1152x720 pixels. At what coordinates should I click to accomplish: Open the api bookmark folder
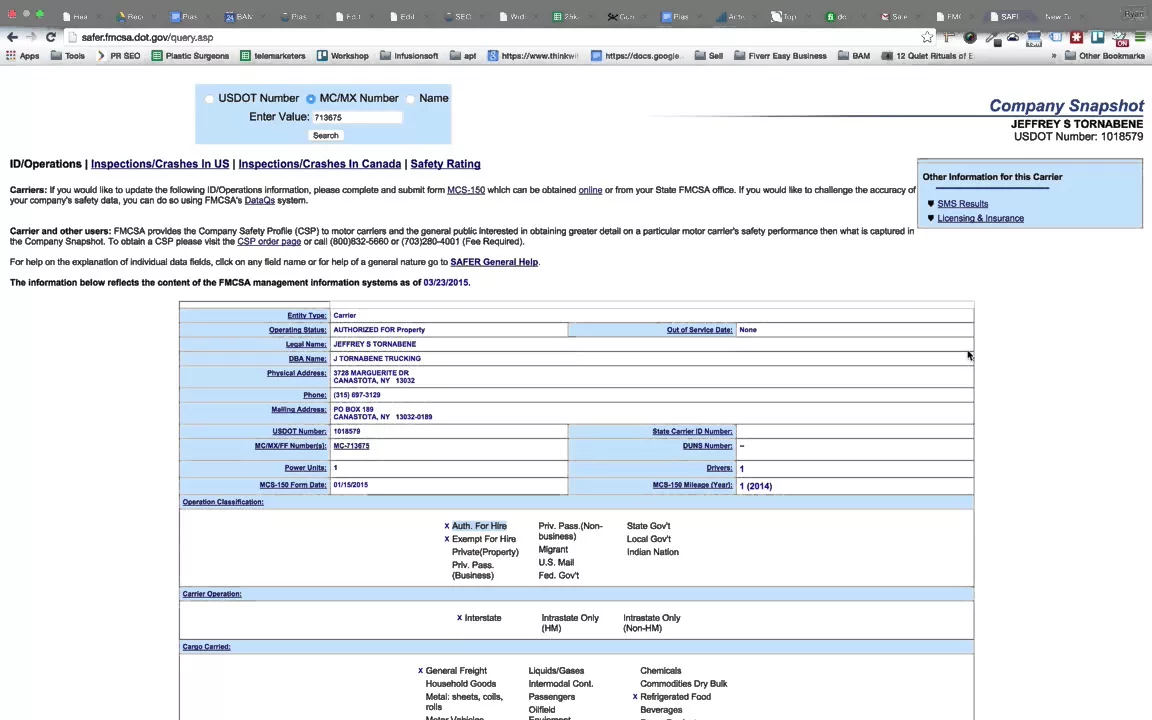pos(463,56)
